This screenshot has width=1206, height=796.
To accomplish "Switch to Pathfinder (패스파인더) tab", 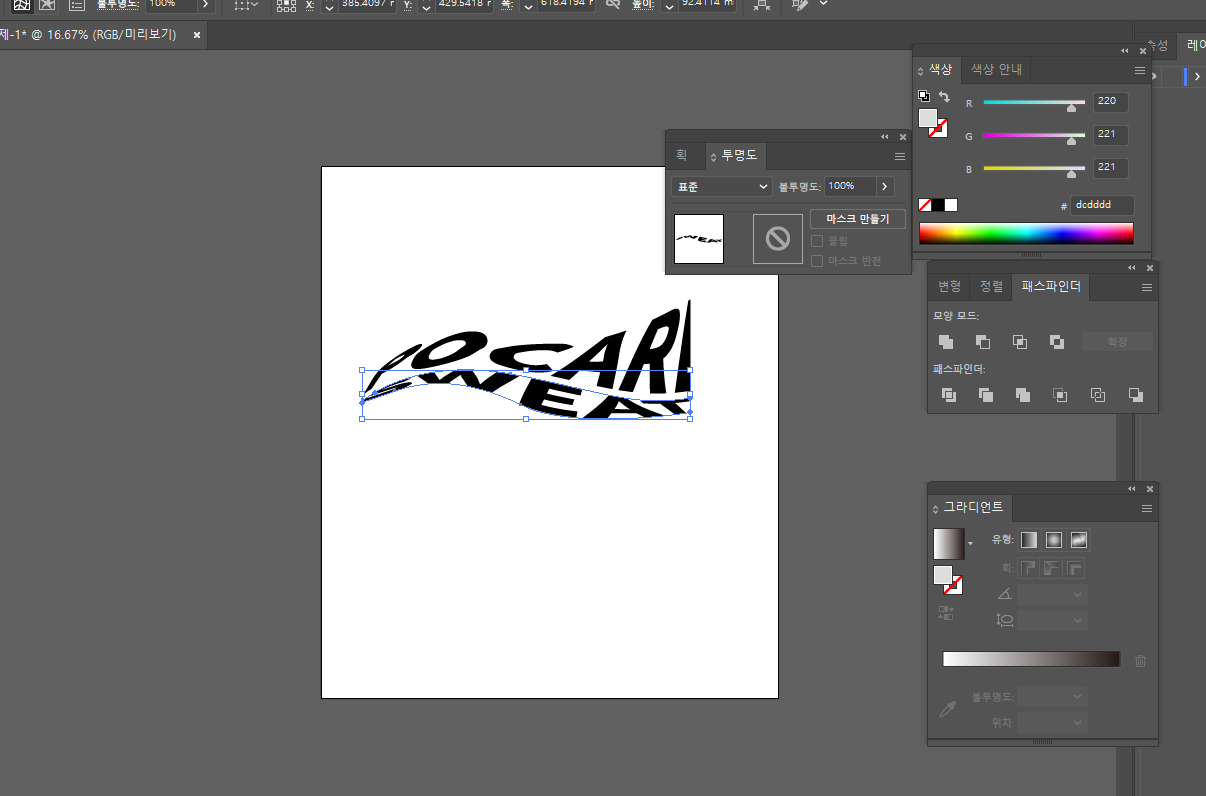I will click(1051, 287).
